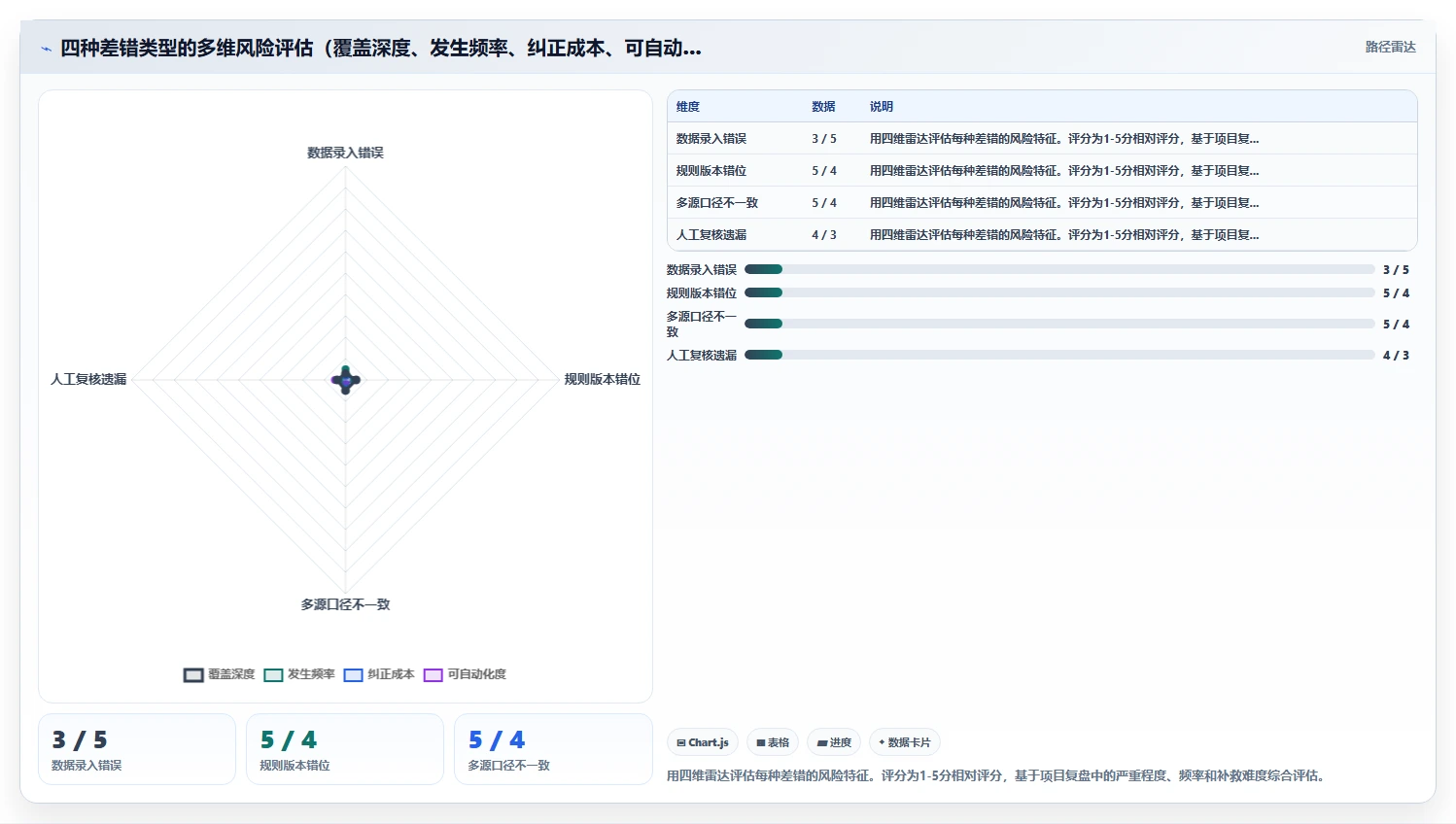Click the 数据 column header

click(823, 107)
